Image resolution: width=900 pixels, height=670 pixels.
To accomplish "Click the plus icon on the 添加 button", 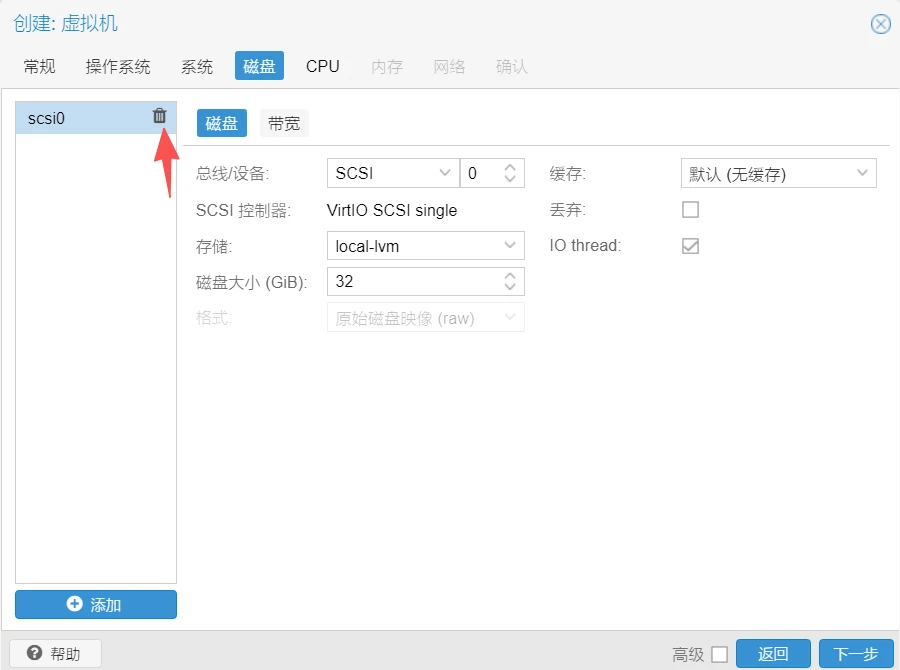I will pyautogui.click(x=75, y=604).
